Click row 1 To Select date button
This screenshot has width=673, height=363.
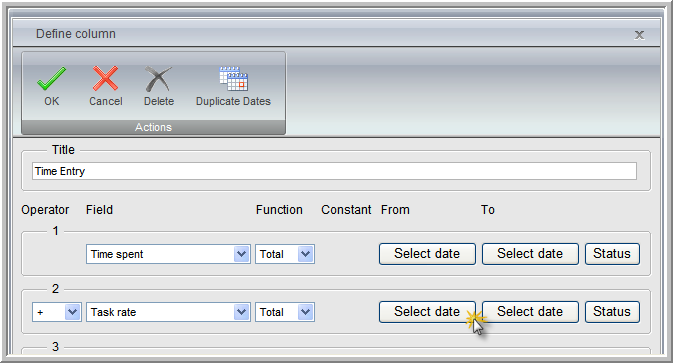(530, 254)
